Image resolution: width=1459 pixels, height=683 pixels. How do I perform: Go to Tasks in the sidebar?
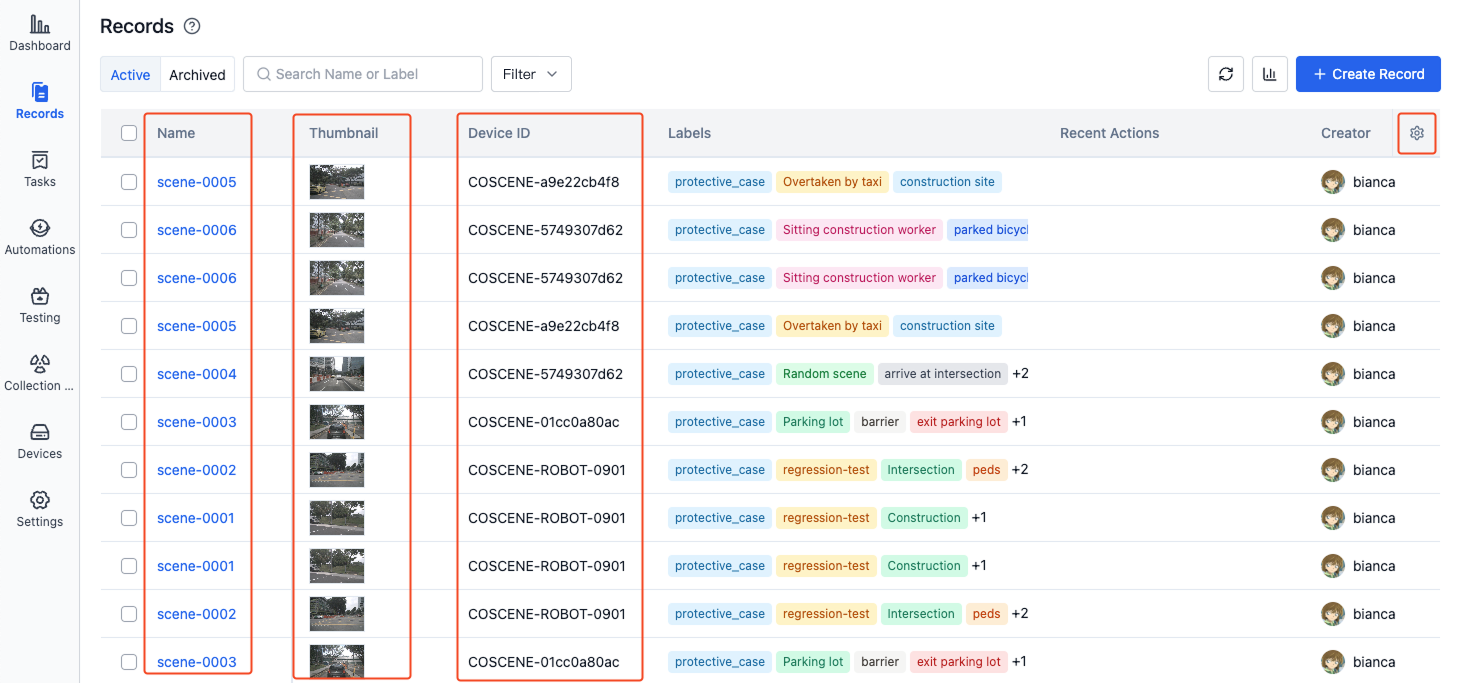[x=40, y=161]
